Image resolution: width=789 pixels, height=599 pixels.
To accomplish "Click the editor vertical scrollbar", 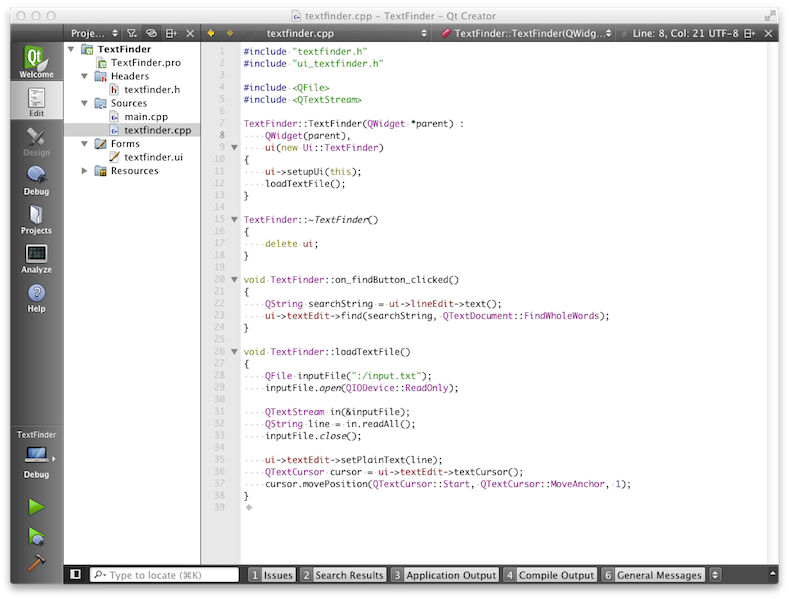I will click(773, 302).
